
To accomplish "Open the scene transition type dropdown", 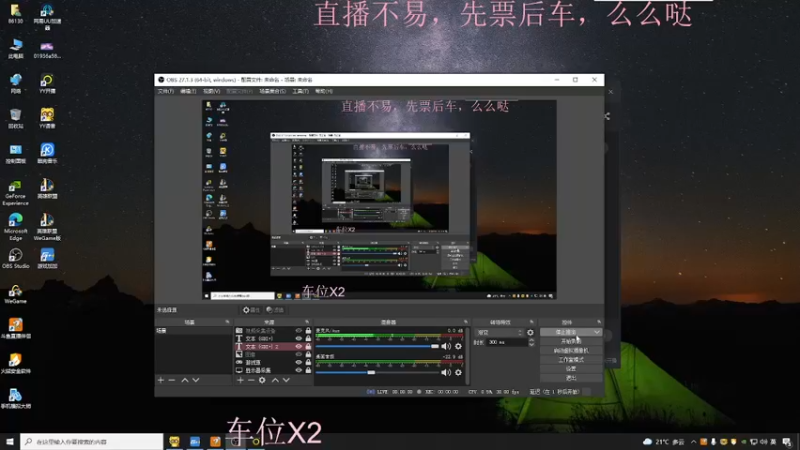I will pos(499,333).
